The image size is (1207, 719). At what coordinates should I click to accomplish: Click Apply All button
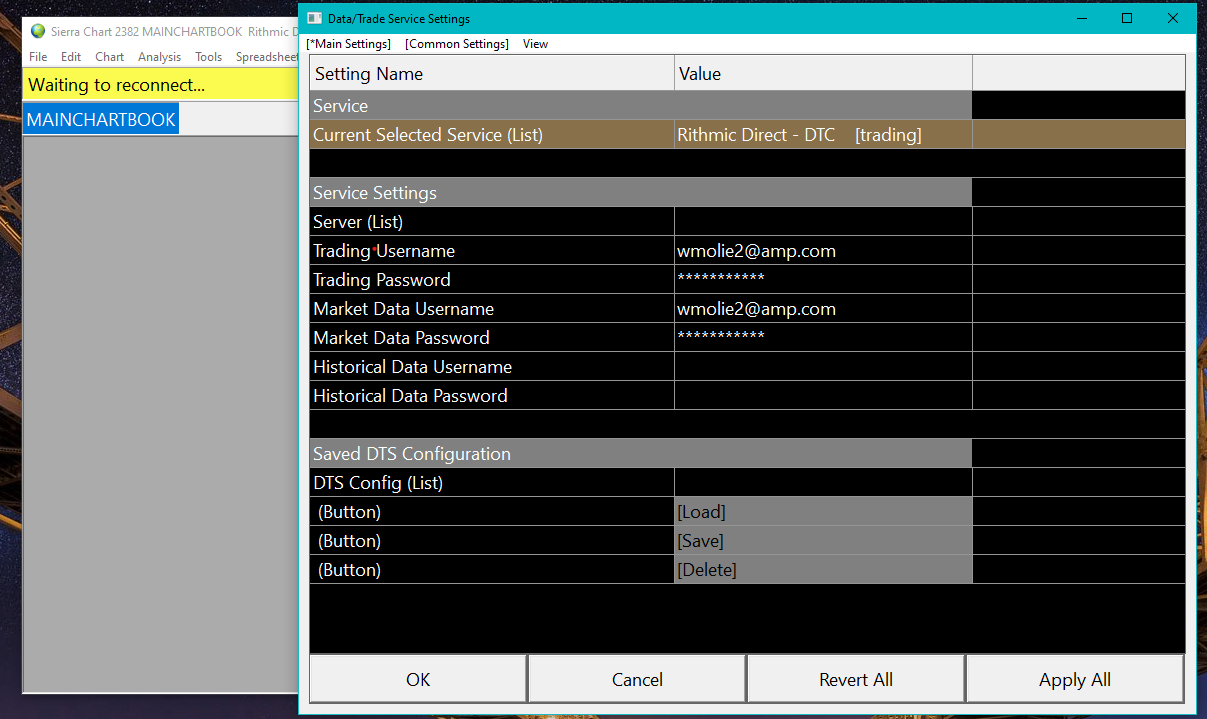point(1074,680)
